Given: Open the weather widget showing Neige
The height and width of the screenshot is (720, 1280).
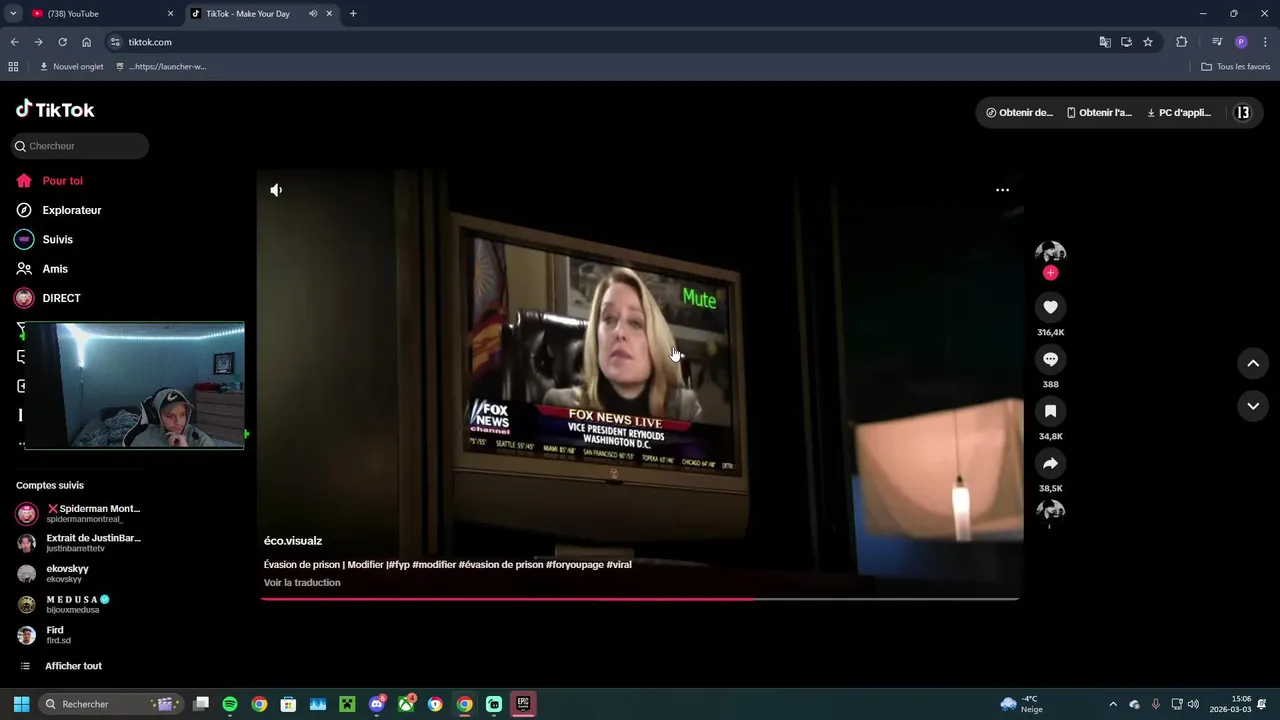Looking at the screenshot, I should coord(1021,704).
